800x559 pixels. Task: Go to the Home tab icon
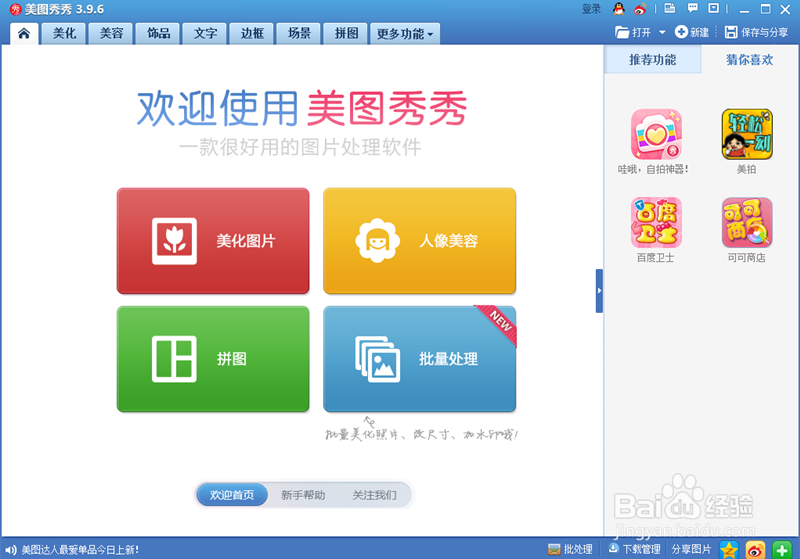[x=24, y=34]
